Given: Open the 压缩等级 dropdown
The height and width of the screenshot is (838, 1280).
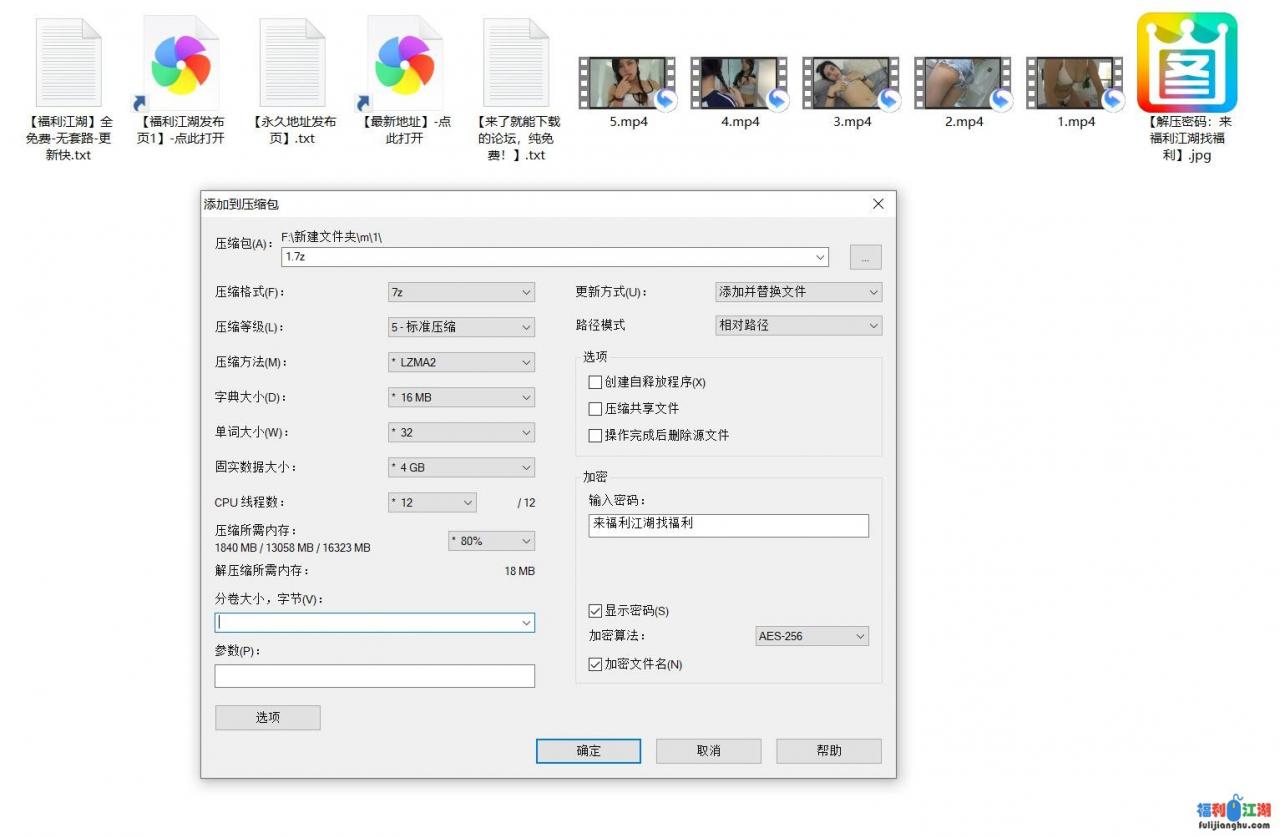Looking at the screenshot, I should click(461, 327).
